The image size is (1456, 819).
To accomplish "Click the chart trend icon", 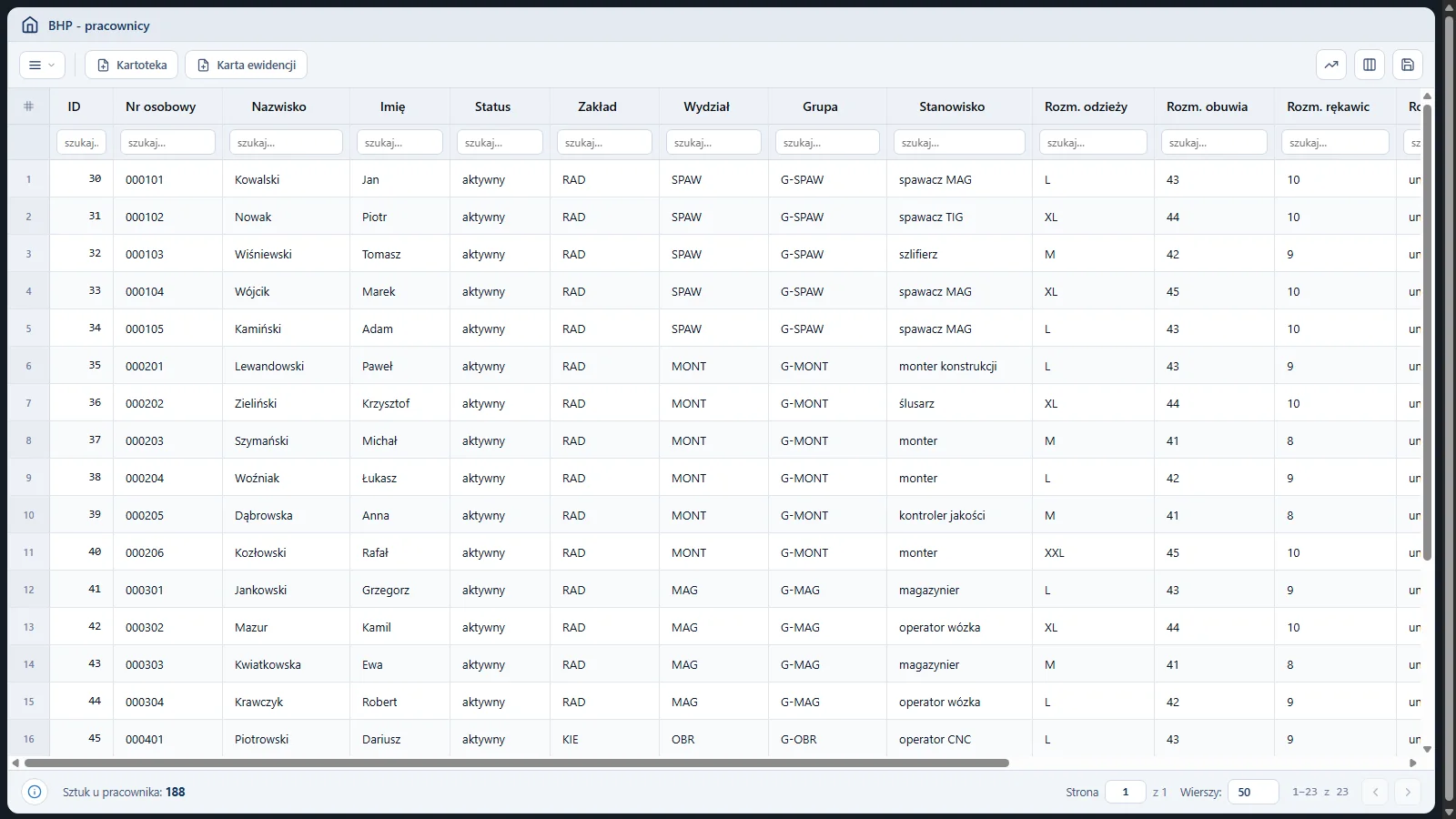I will point(1331,65).
